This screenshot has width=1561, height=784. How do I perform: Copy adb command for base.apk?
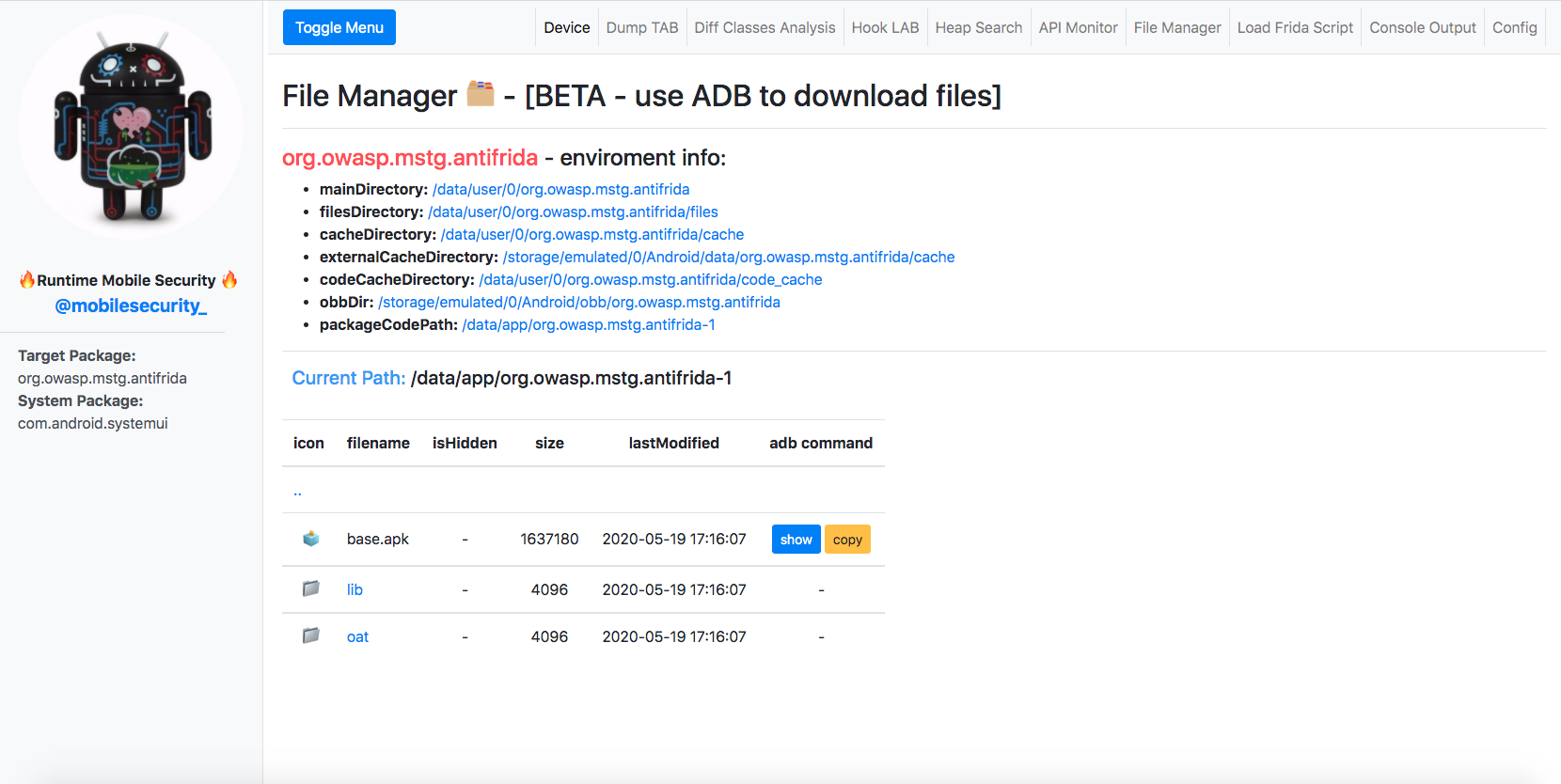coord(847,540)
